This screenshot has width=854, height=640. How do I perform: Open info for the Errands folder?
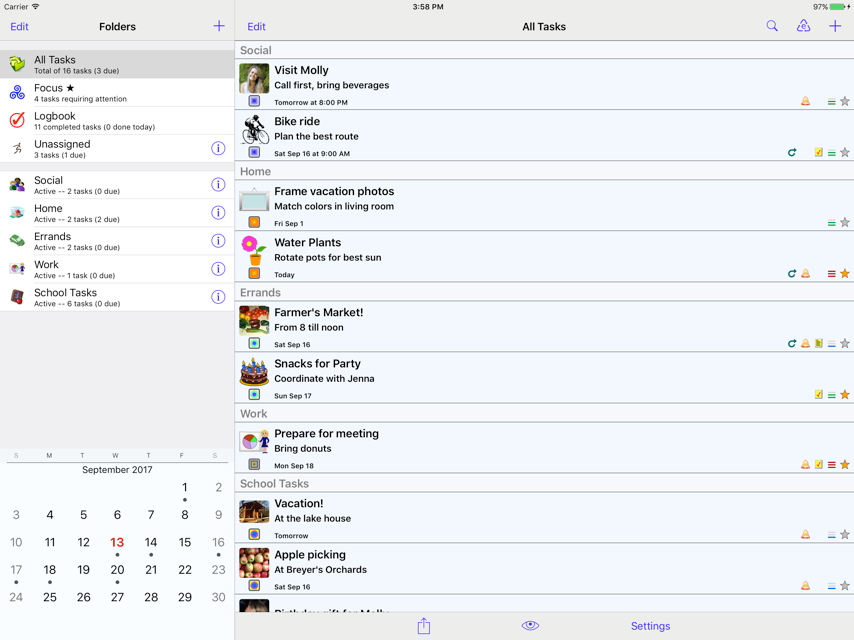click(218, 241)
